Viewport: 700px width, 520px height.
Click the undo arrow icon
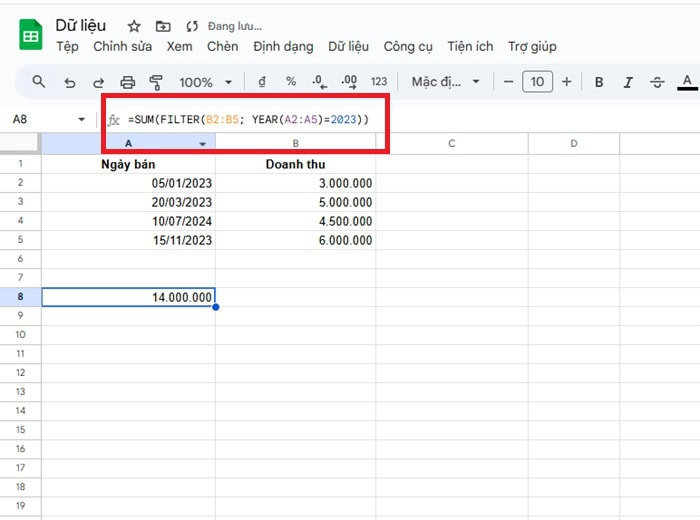(69, 82)
